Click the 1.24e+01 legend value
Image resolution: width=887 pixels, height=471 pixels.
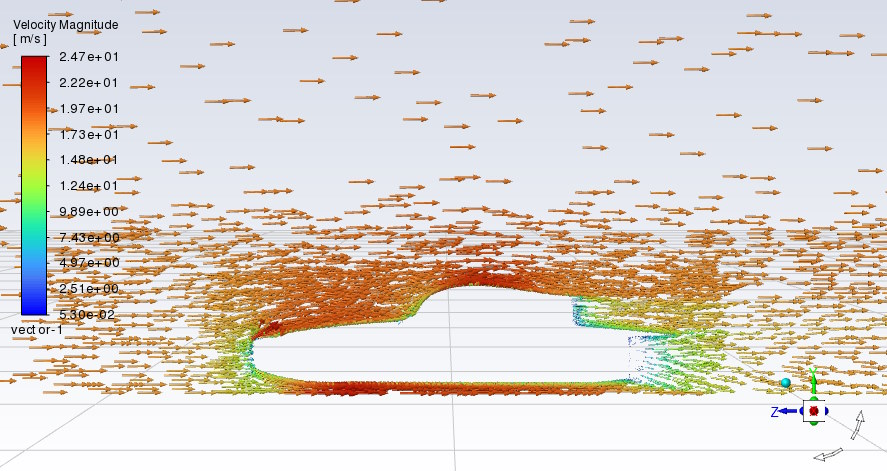tap(90, 186)
